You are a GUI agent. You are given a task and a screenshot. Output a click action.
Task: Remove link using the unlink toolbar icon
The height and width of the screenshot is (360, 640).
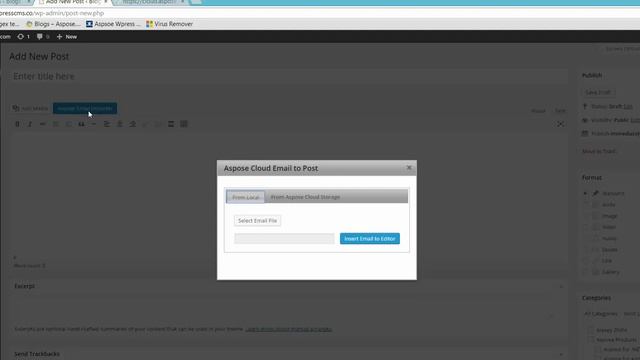point(158,124)
